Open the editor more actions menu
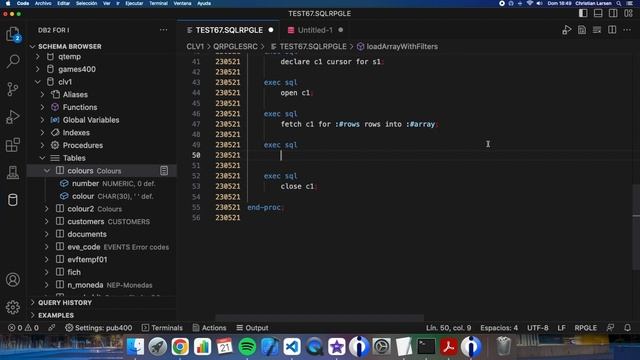The width and height of the screenshot is (640, 360). click(x=627, y=30)
